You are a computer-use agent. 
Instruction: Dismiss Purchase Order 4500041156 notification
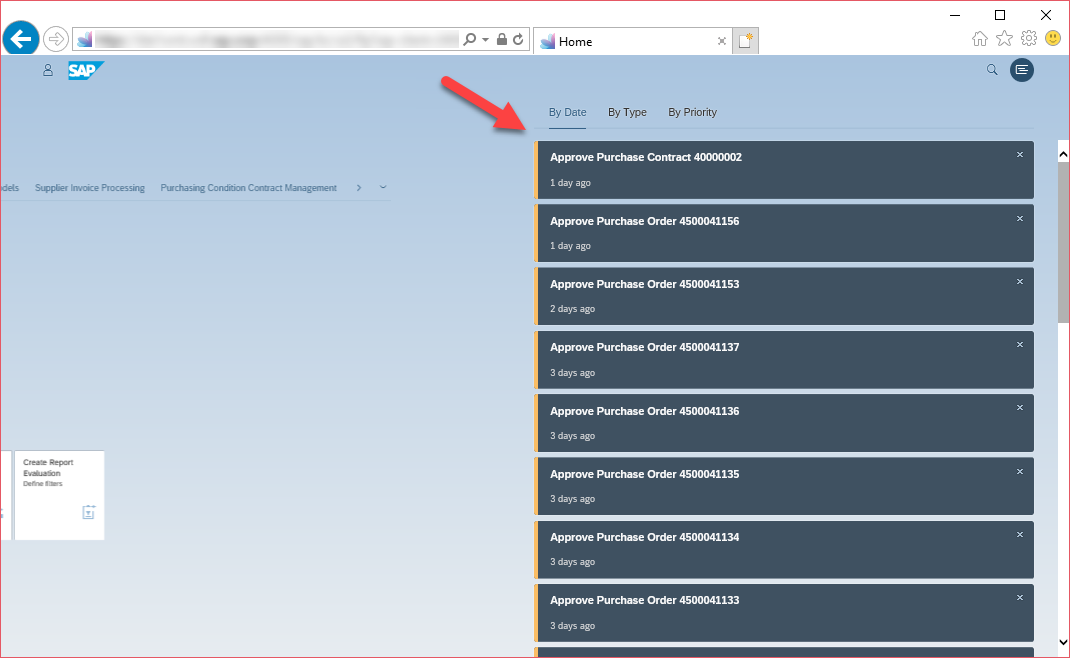[x=1020, y=218]
